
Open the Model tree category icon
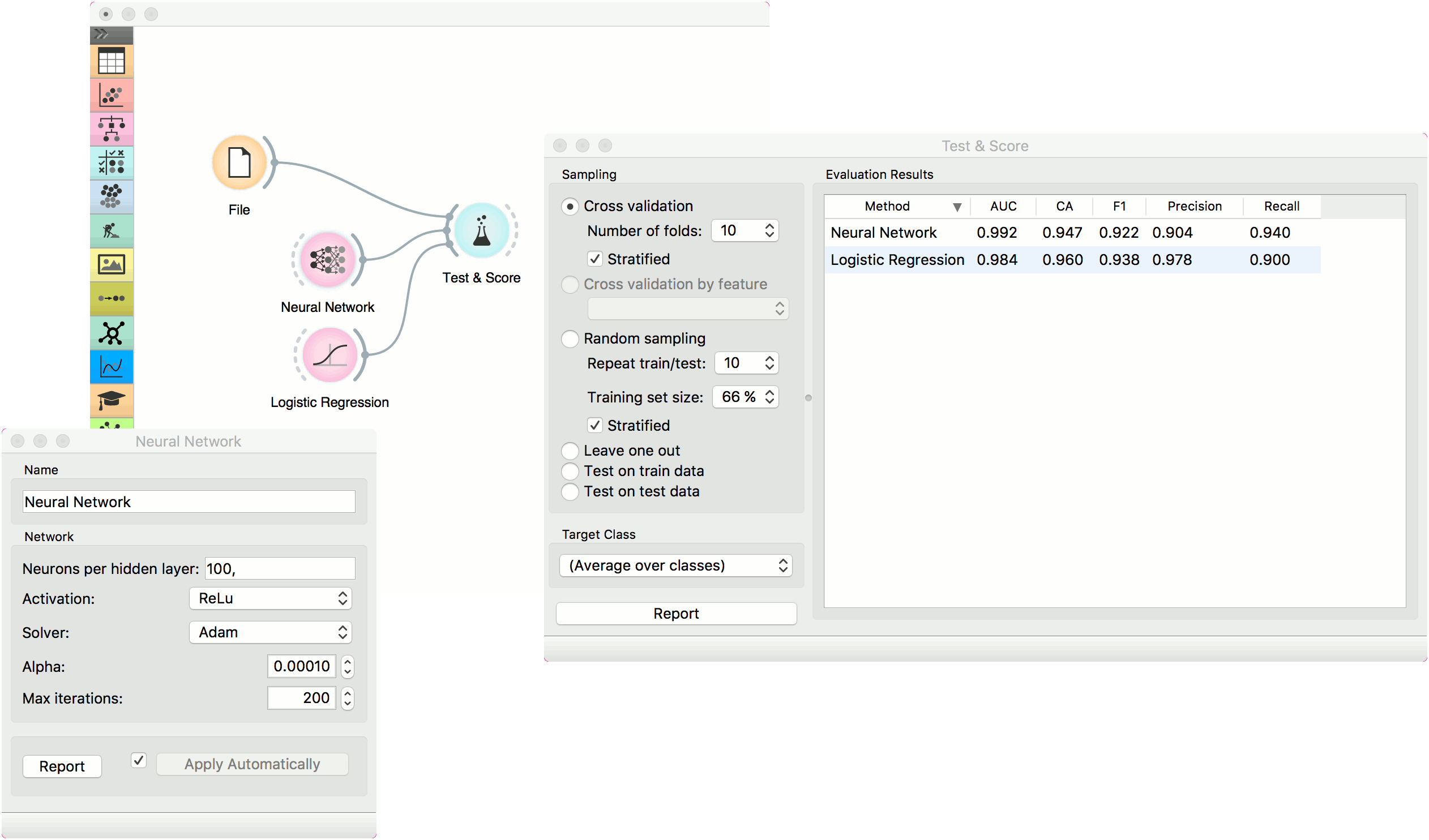pyautogui.click(x=111, y=129)
